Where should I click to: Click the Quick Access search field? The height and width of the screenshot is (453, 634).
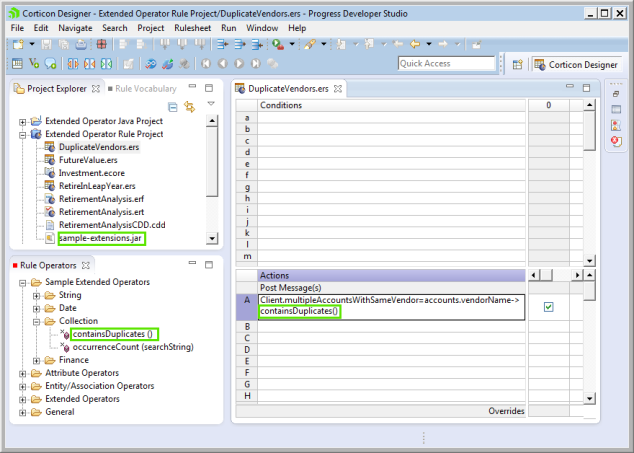(446, 64)
